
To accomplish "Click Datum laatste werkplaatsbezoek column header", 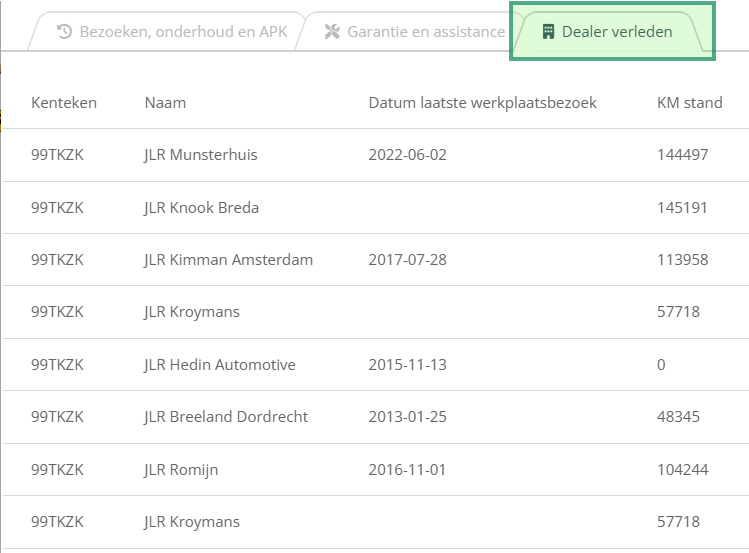I will [482, 103].
